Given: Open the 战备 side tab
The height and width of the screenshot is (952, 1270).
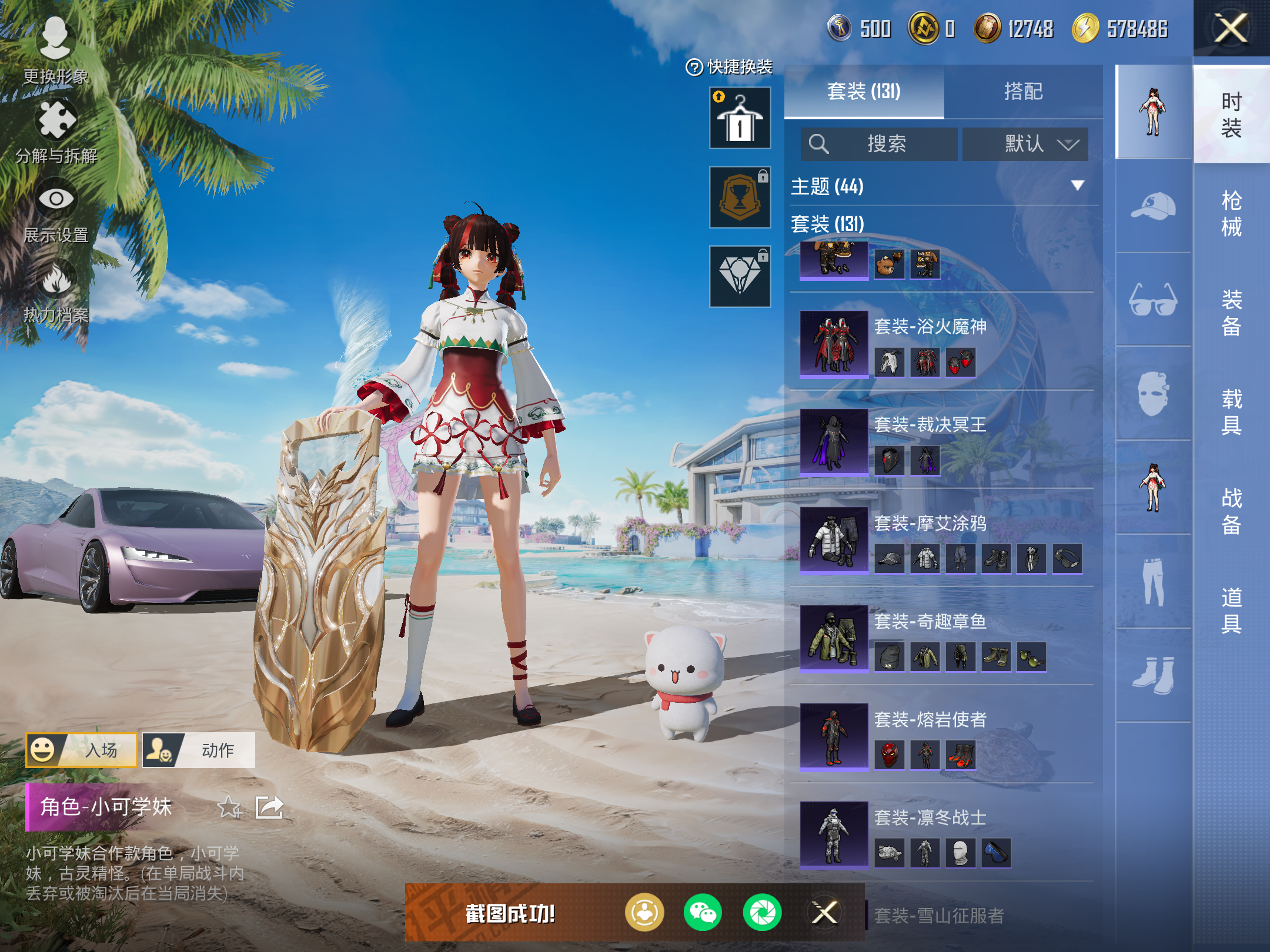Looking at the screenshot, I should coord(1231,511).
